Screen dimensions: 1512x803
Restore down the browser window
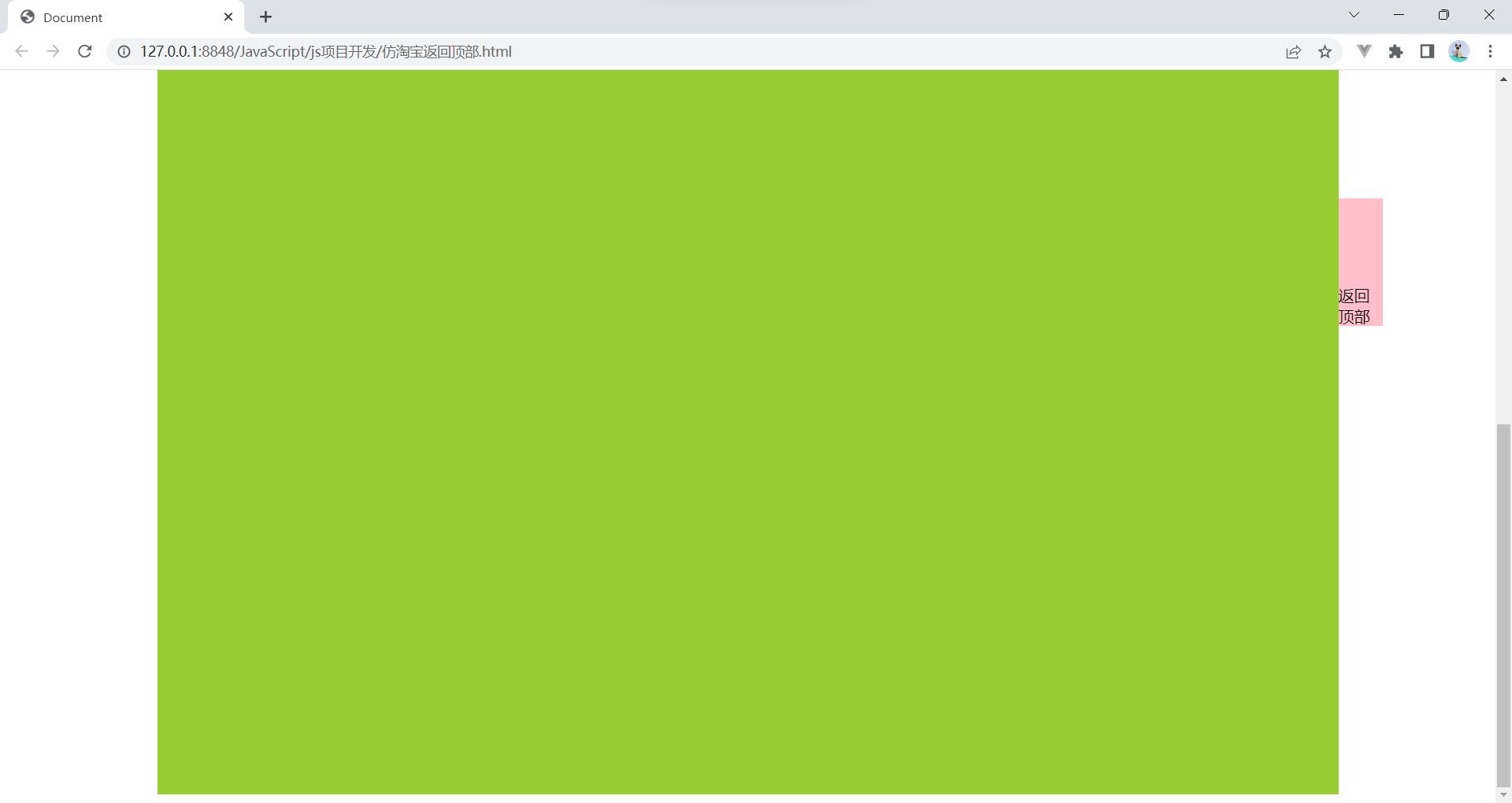[x=1443, y=15]
